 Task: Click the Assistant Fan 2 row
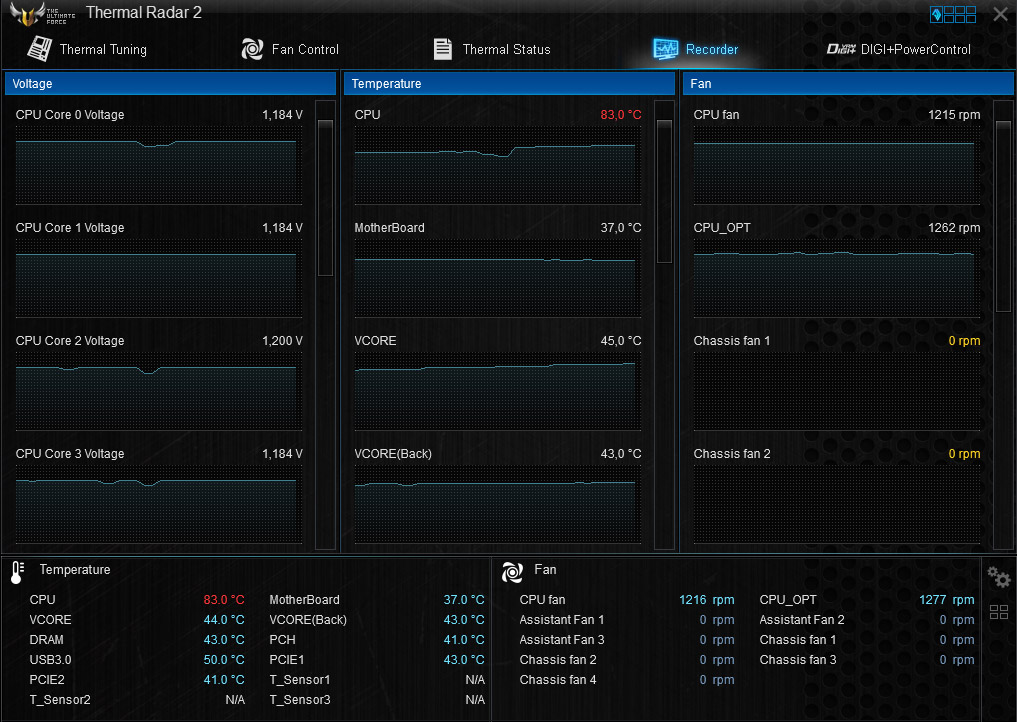867,620
